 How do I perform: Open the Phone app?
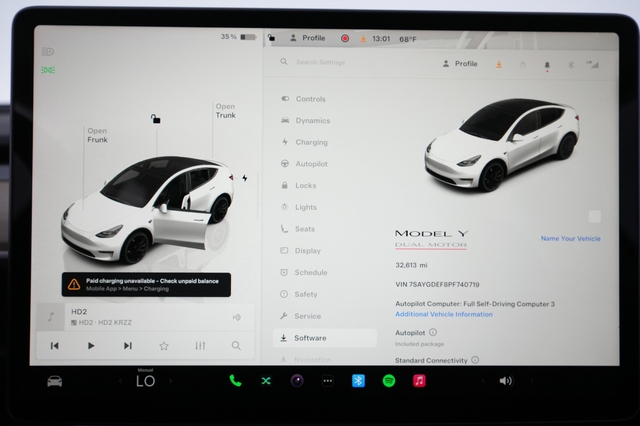[x=235, y=381]
